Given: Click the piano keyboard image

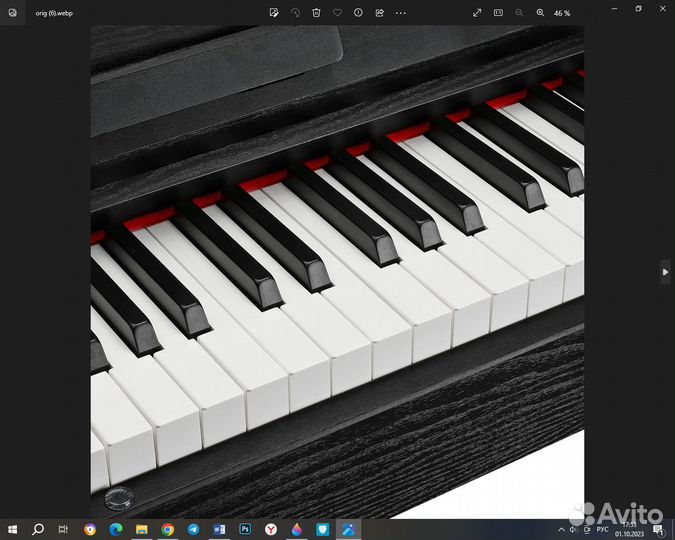Looking at the screenshot, I should (x=337, y=271).
